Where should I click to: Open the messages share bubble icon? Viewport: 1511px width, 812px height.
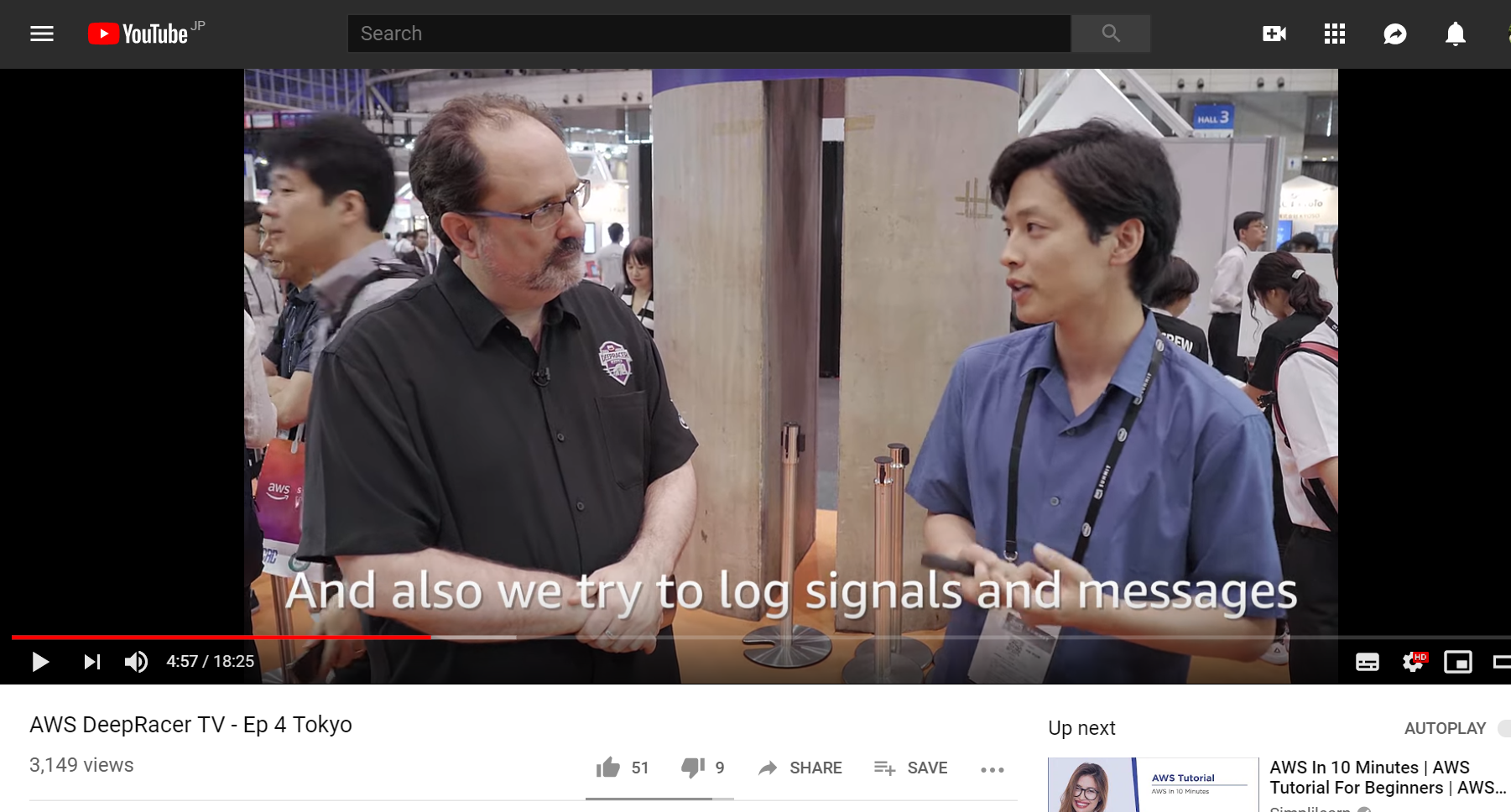tap(1394, 34)
